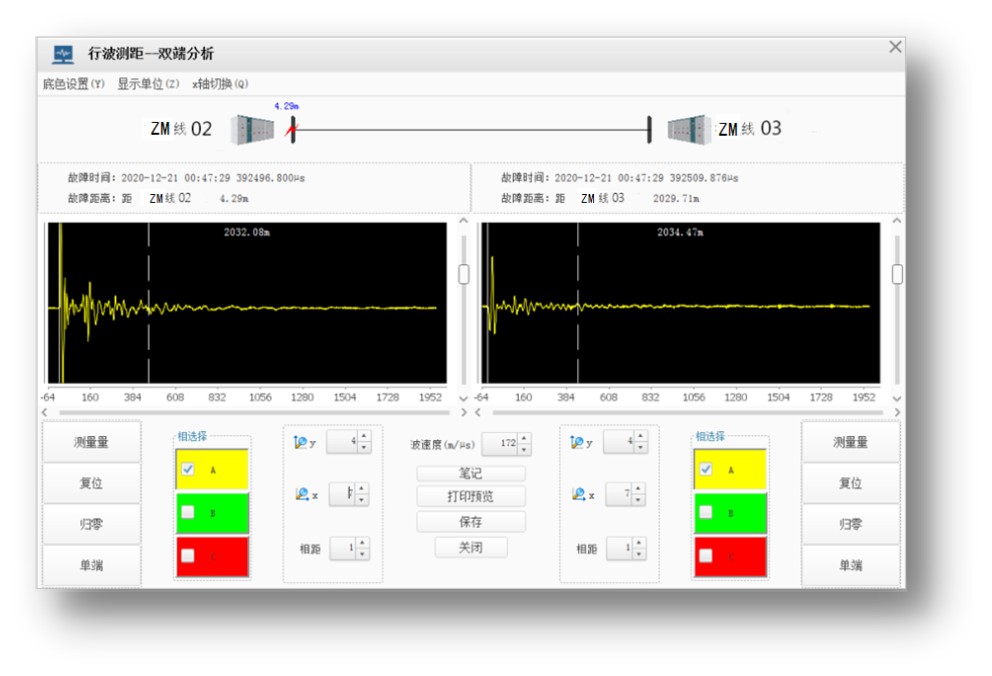Click dashed cursor line in left waveform
The width and height of the screenshot is (992, 676).
point(149,302)
